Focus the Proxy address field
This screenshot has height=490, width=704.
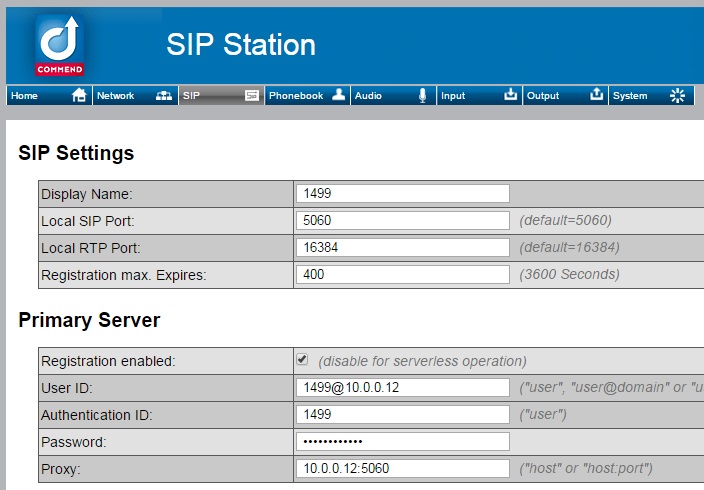402,468
